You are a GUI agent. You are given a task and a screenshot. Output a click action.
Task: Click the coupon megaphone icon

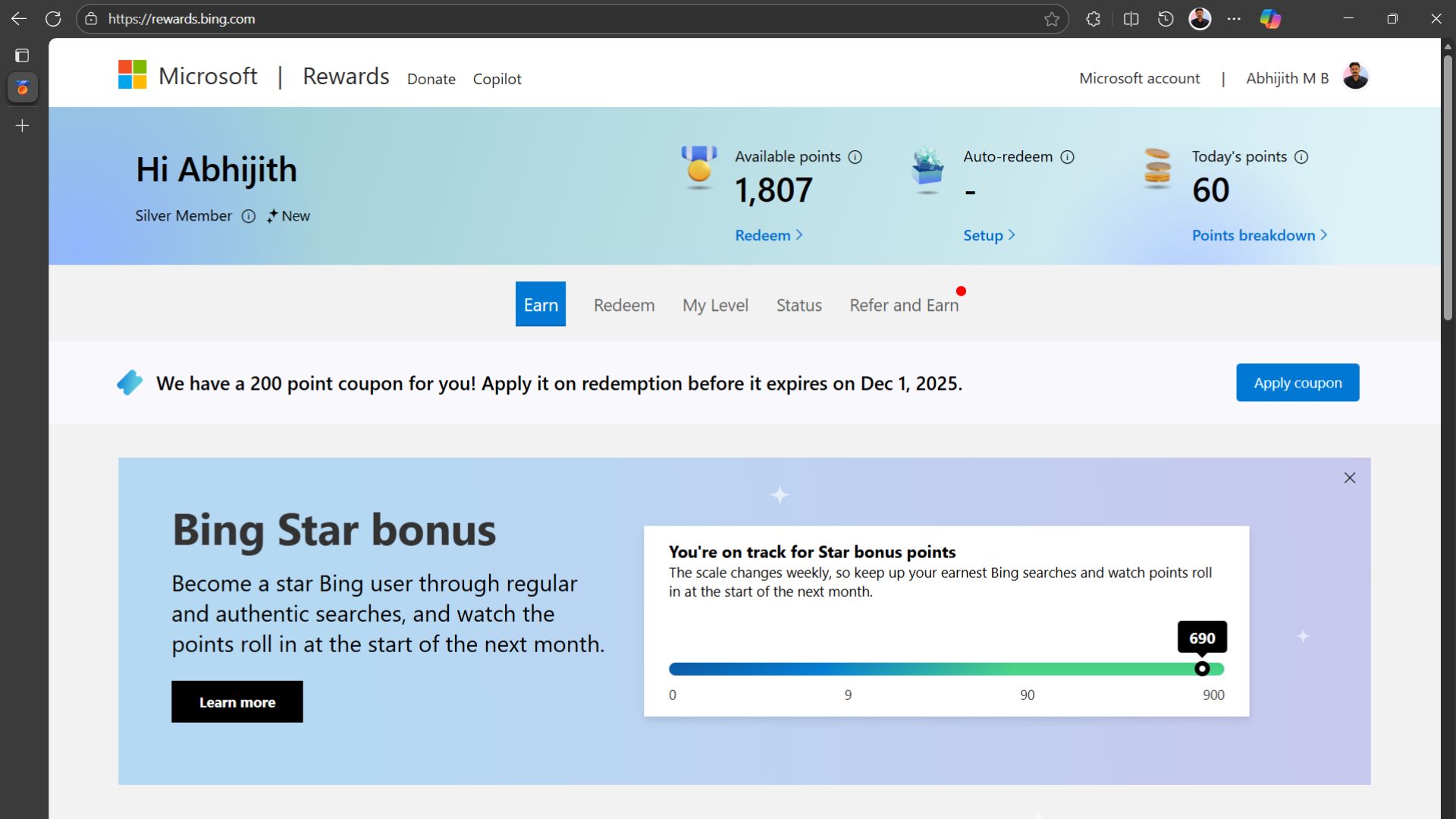pyautogui.click(x=130, y=383)
